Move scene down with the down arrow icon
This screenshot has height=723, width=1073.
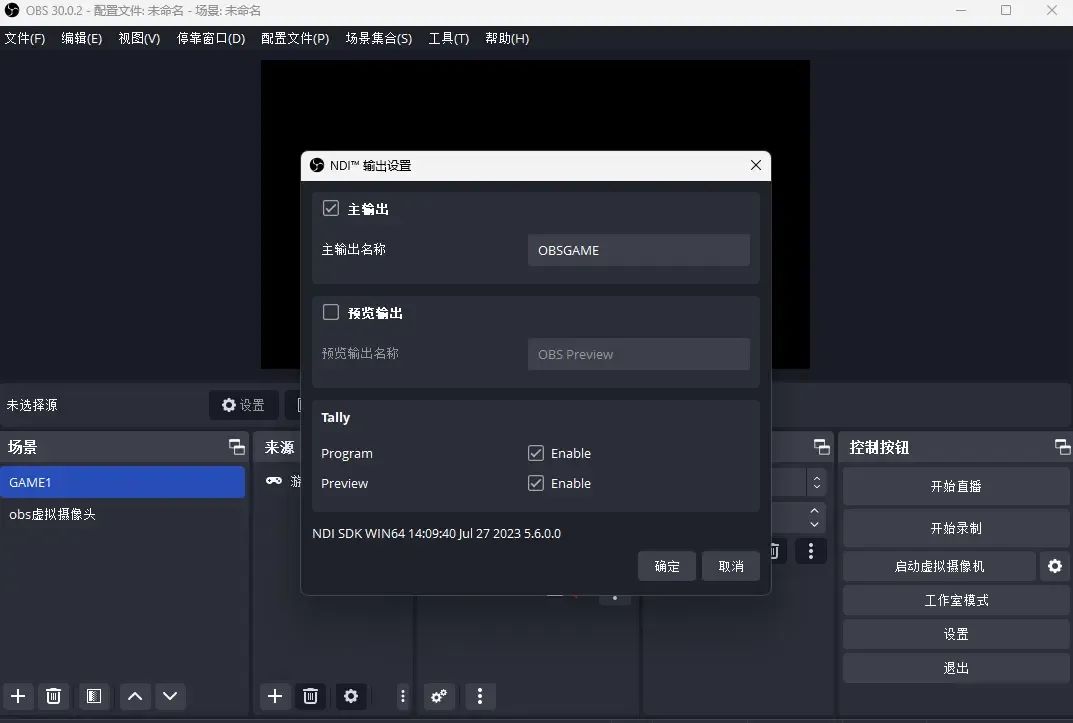170,696
